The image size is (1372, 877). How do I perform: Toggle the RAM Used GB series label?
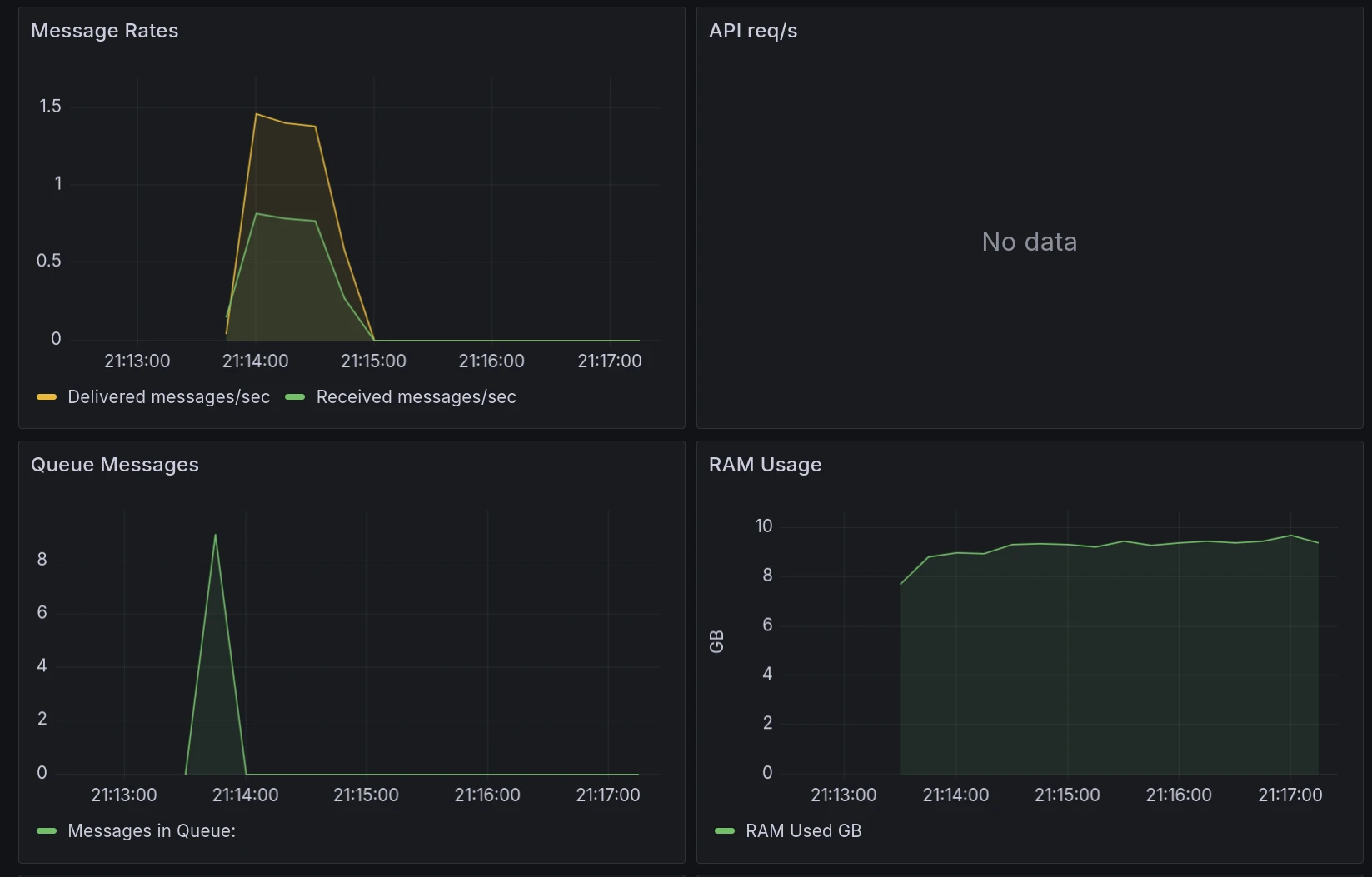pos(803,831)
